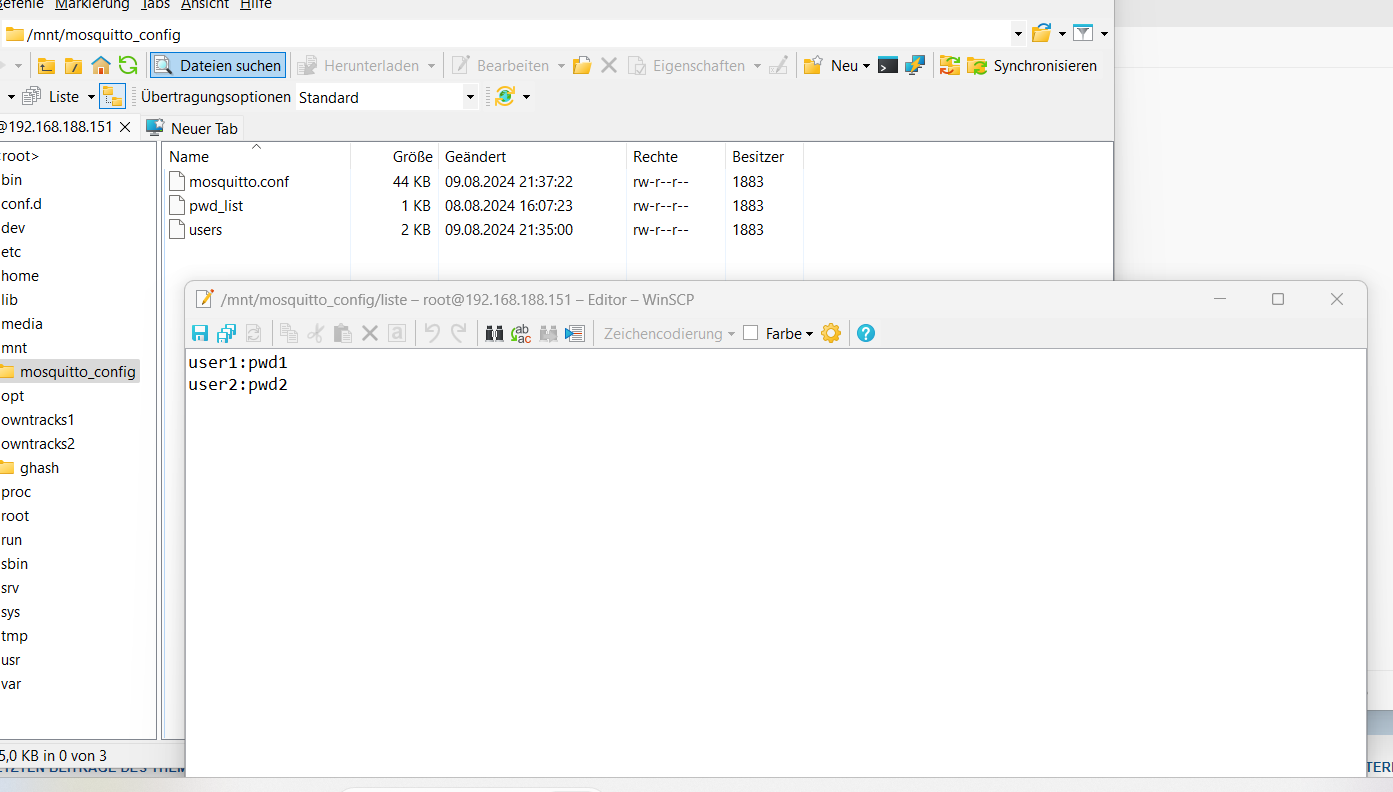Open the Neuer Tab tab
Screen dimensions: 1393x792
pos(193,128)
